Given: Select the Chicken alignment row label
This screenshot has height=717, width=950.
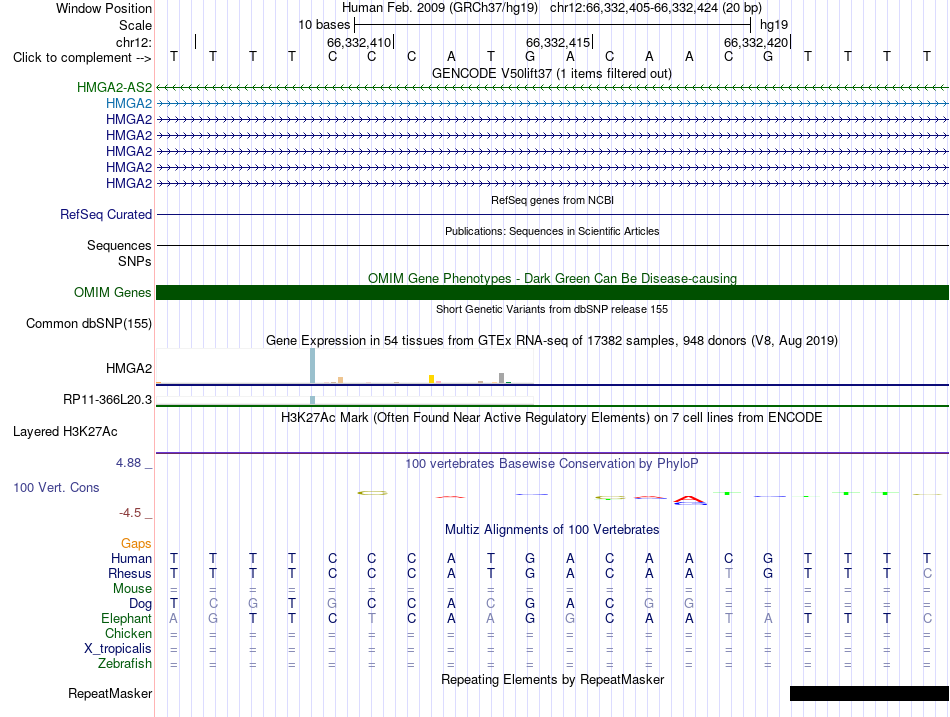Looking at the screenshot, I should coord(128,633).
